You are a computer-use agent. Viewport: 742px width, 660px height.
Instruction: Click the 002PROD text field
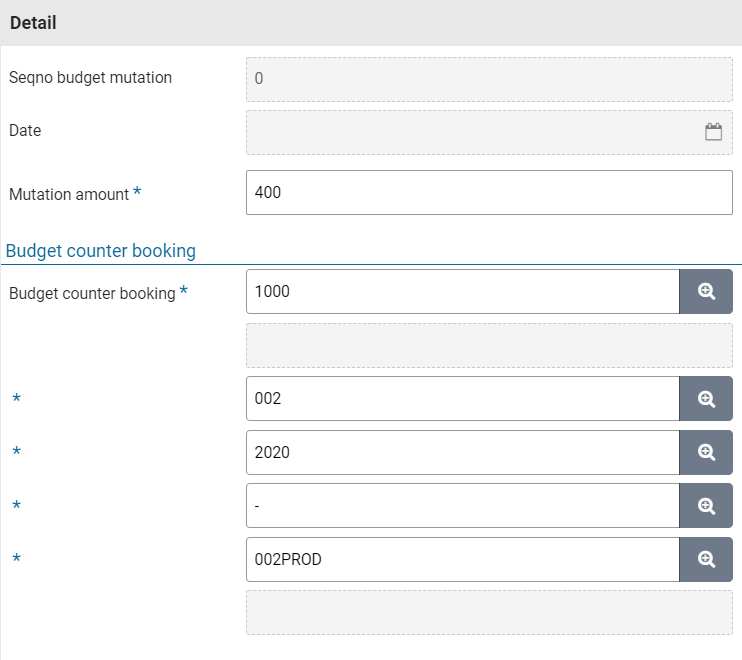(463, 559)
